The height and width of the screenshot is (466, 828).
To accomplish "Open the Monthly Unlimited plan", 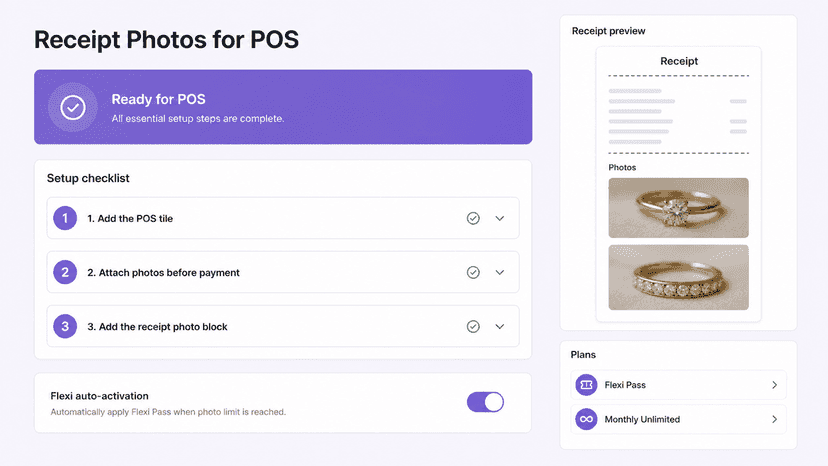I will (x=679, y=419).
